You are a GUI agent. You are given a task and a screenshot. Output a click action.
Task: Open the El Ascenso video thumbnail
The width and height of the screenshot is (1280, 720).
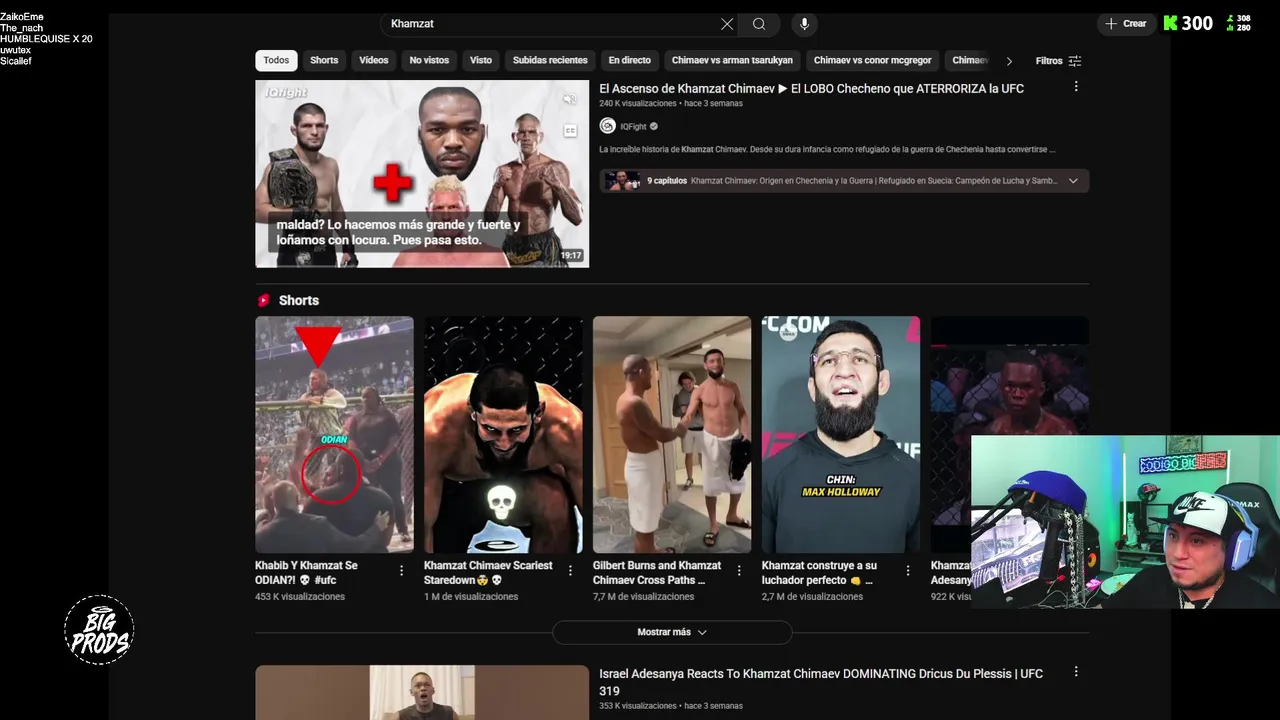(x=422, y=174)
